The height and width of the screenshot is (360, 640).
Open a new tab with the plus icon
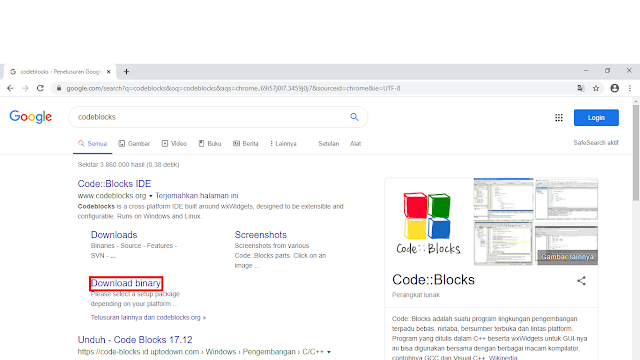point(126,72)
